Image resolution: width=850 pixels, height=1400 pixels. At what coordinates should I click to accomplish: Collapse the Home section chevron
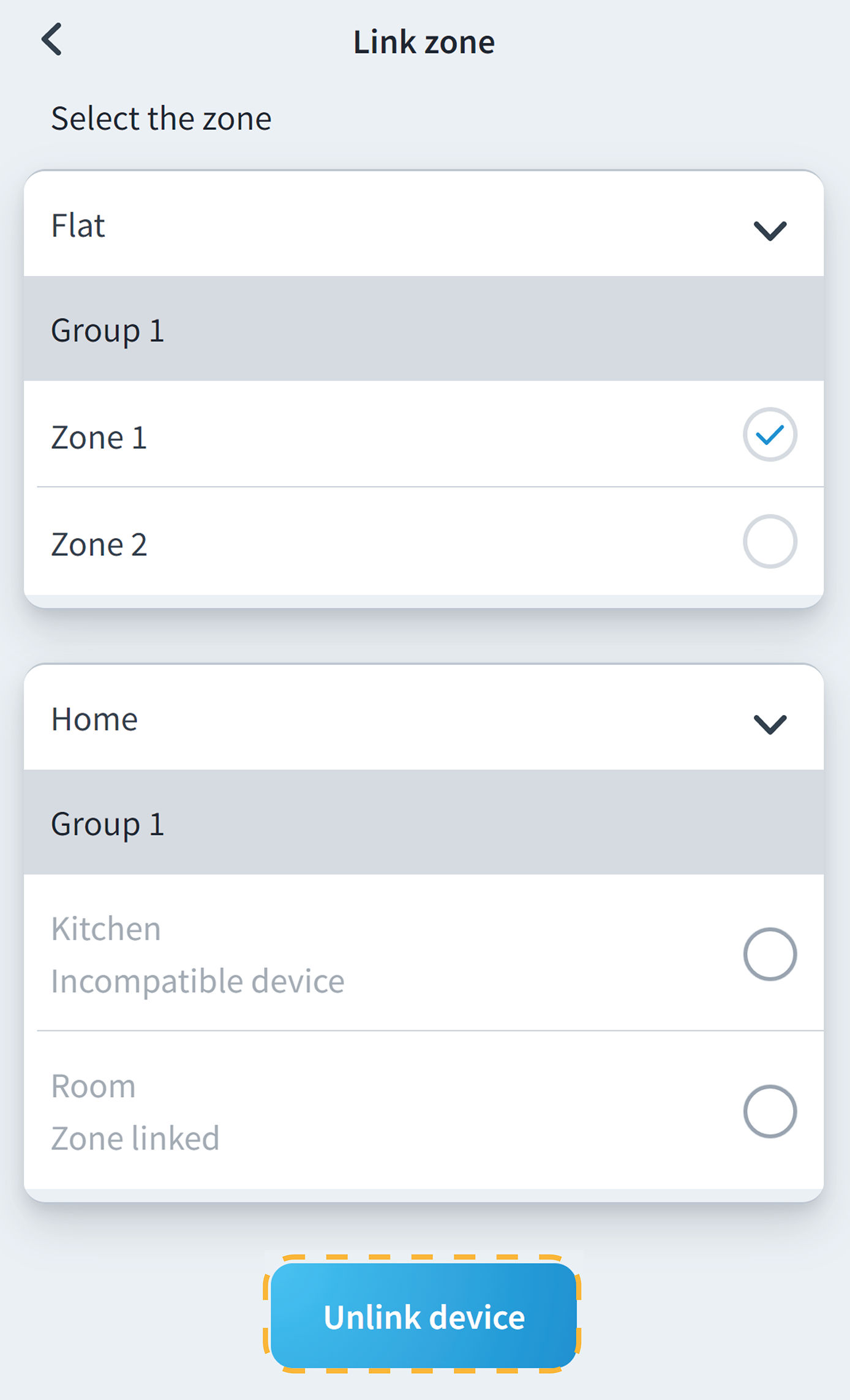coord(769,724)
